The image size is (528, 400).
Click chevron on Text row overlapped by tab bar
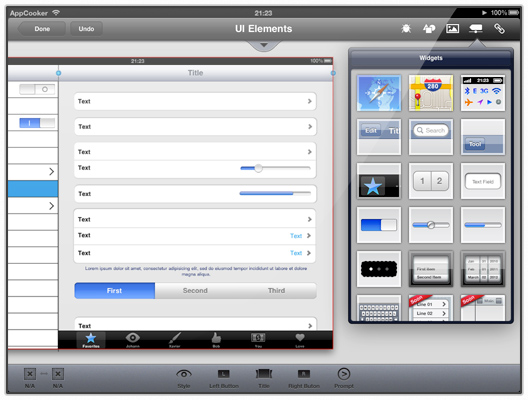(x=310, y=326)
